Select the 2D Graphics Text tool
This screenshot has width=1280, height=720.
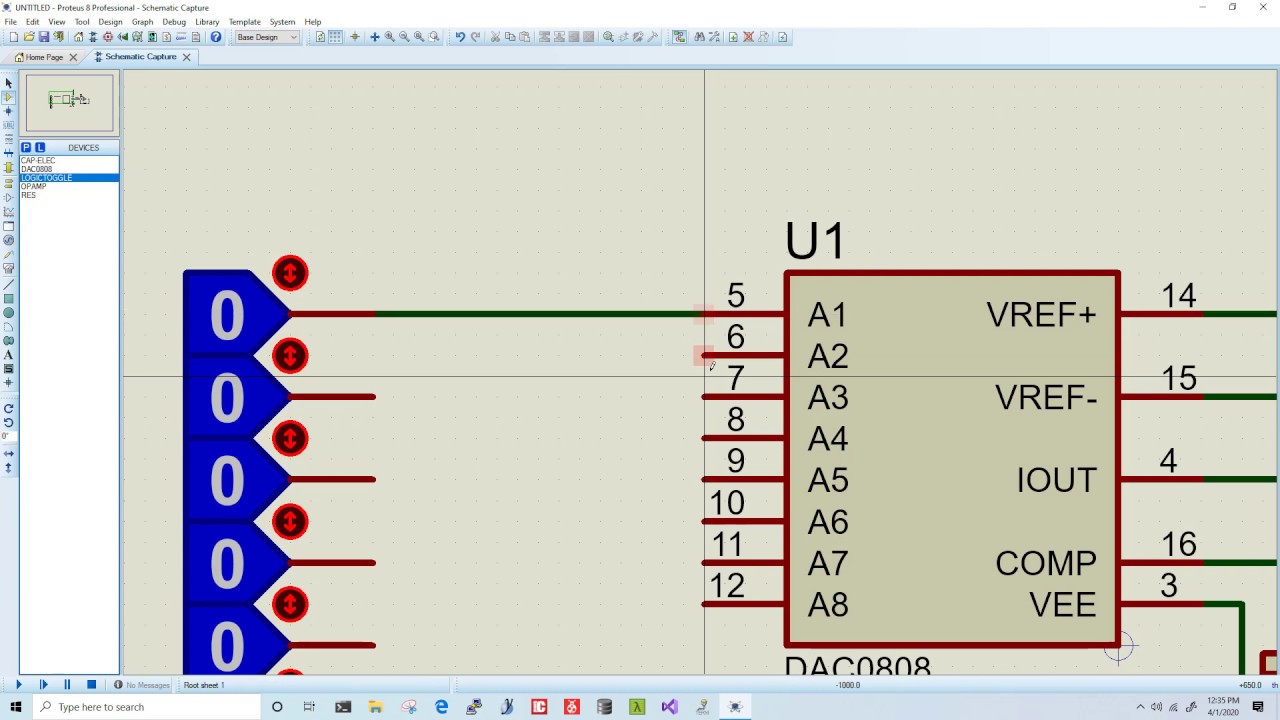9,355
